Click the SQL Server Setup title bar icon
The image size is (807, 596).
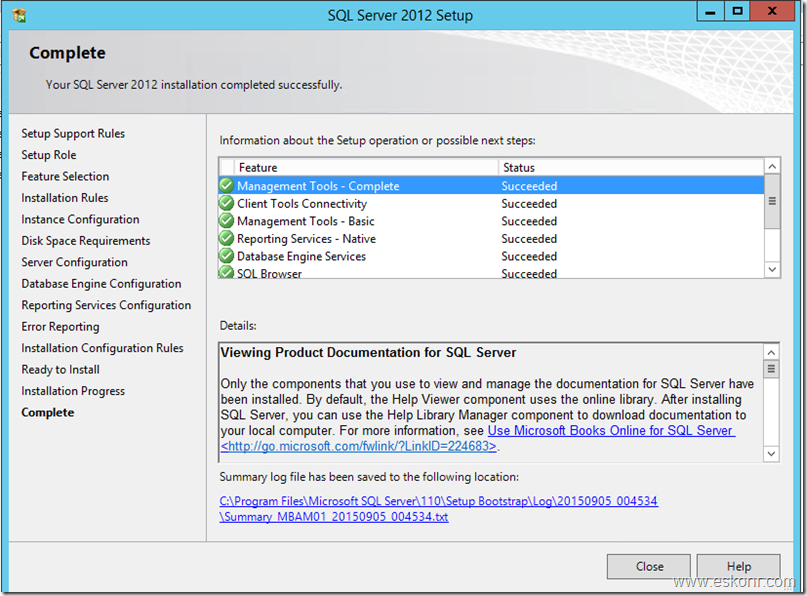[x=19, y=15]
